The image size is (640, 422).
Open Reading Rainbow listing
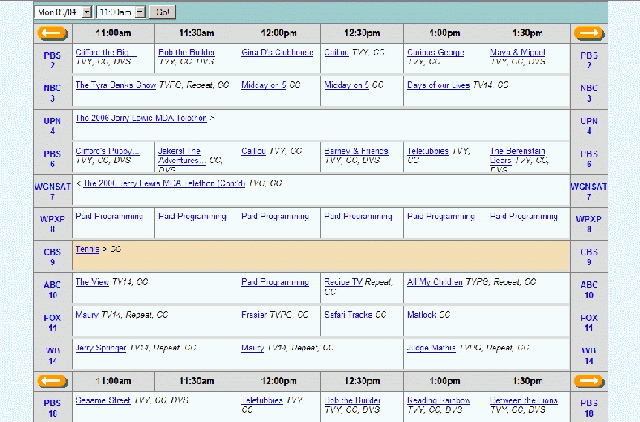(x=438, y=400)
